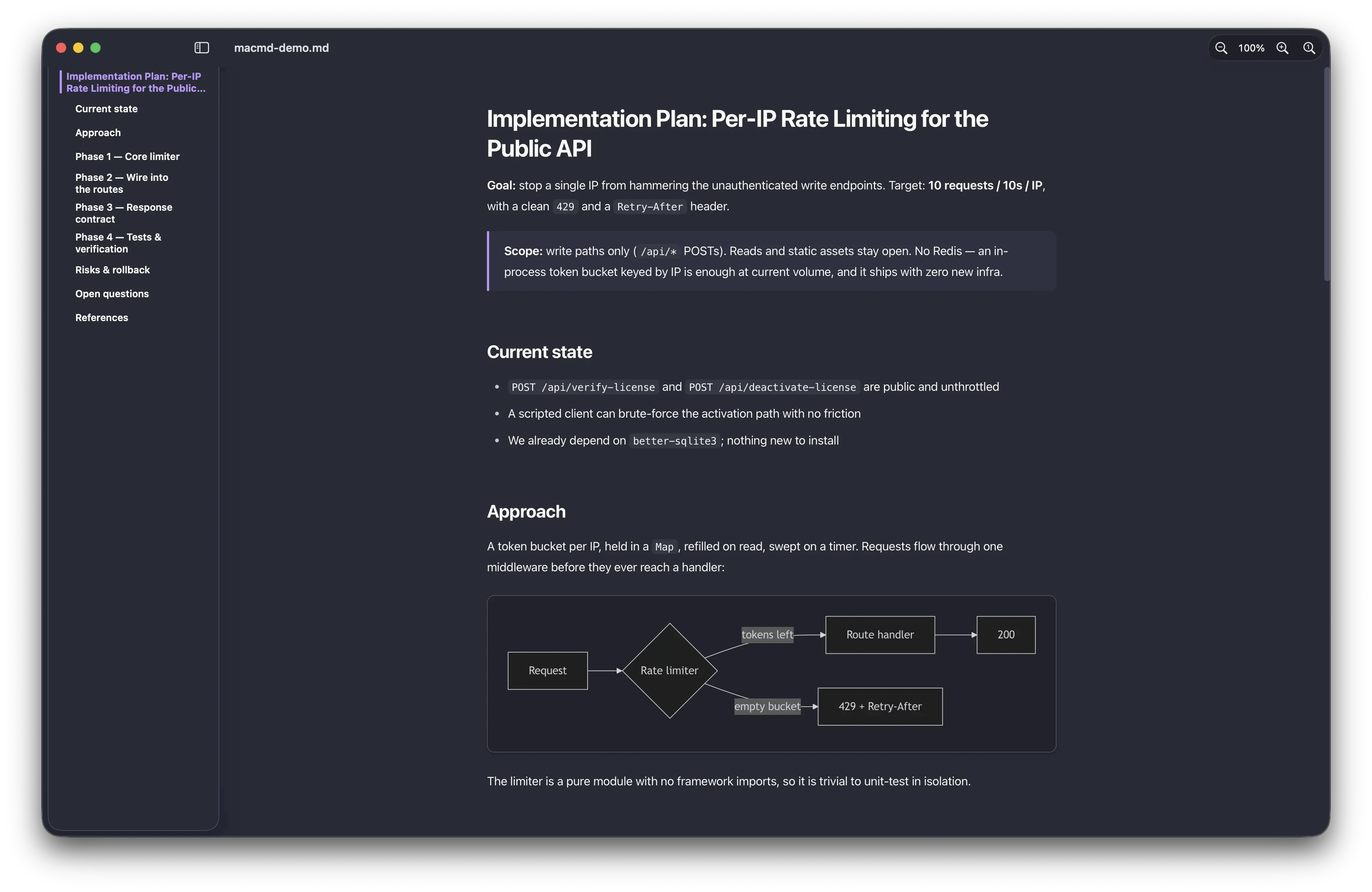Click the 100% zoom level label
1372x892 pixels.
(1251, 48)
